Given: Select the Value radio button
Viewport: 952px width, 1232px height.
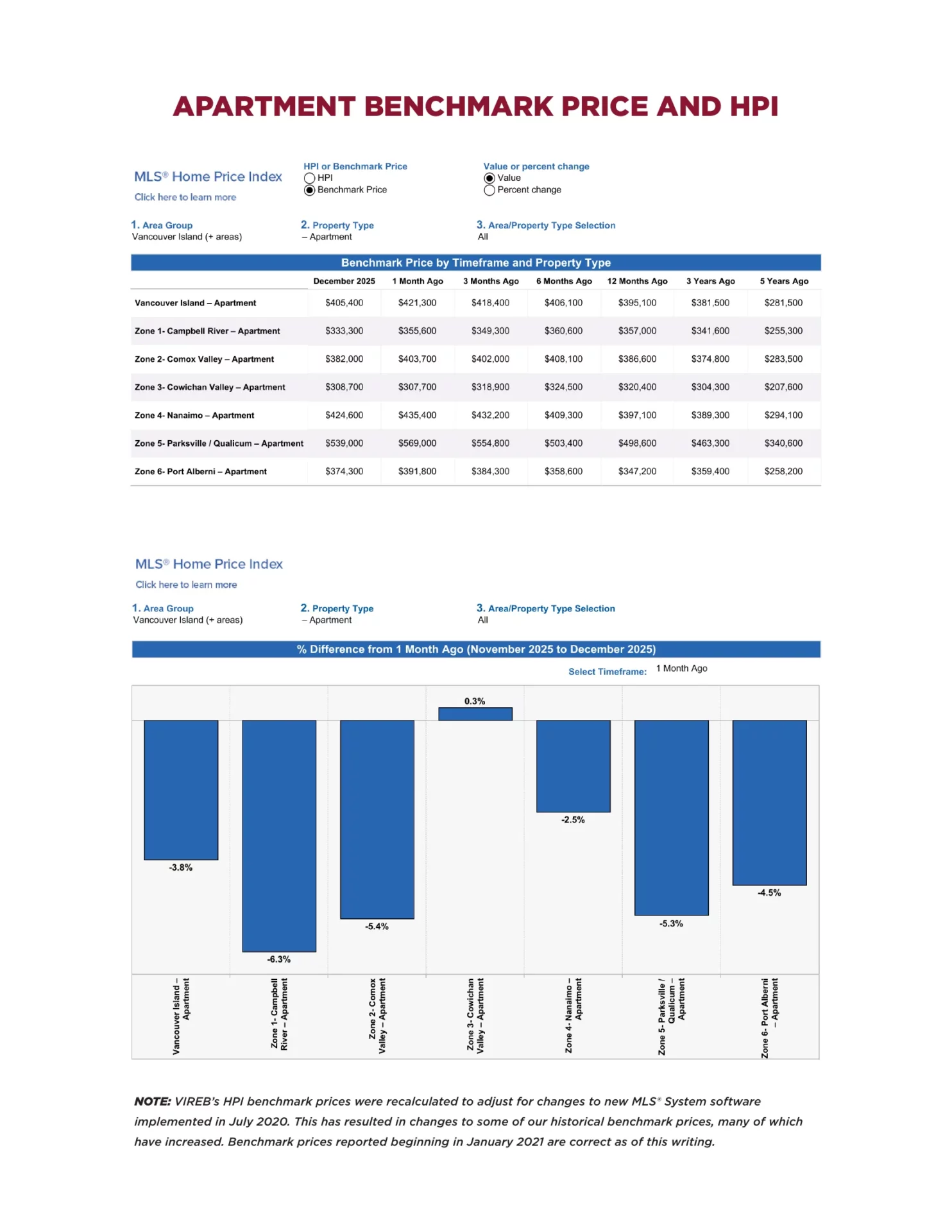Looking at the screenshot, I should tap(489, 178).
